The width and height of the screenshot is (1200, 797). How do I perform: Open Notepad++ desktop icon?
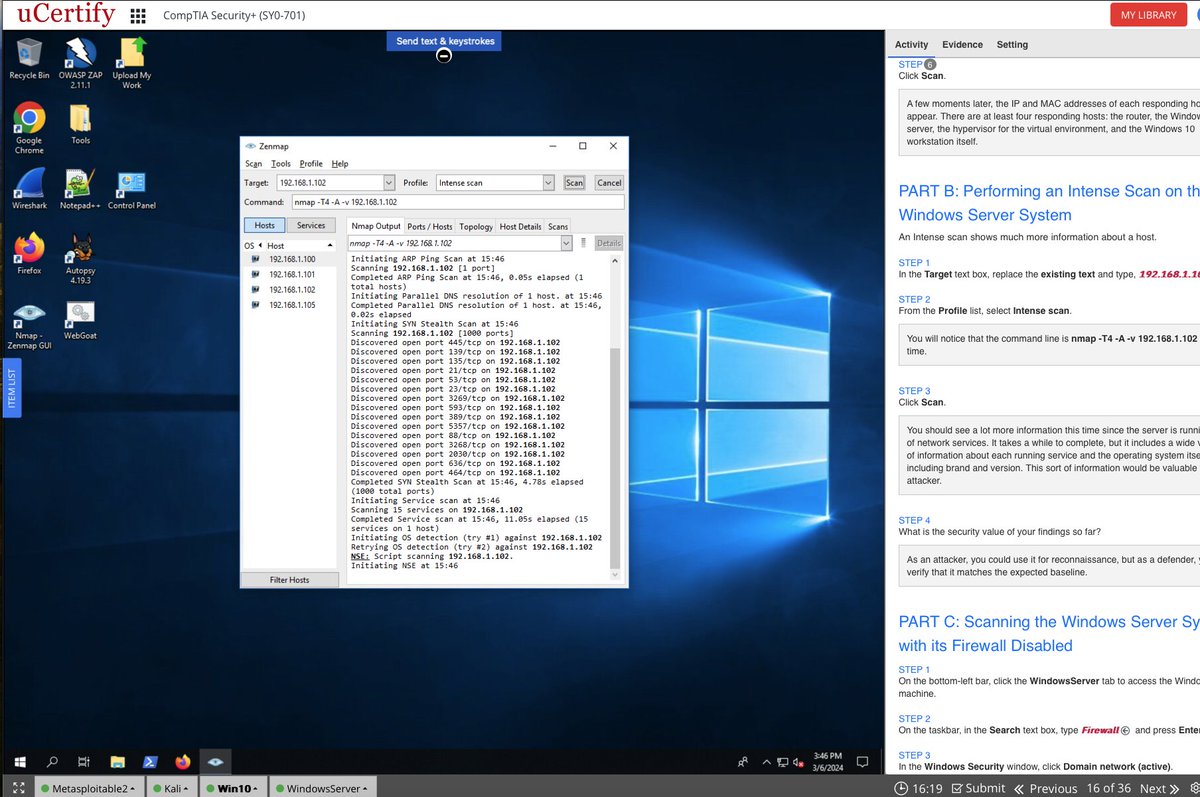[x=80, y=187]
